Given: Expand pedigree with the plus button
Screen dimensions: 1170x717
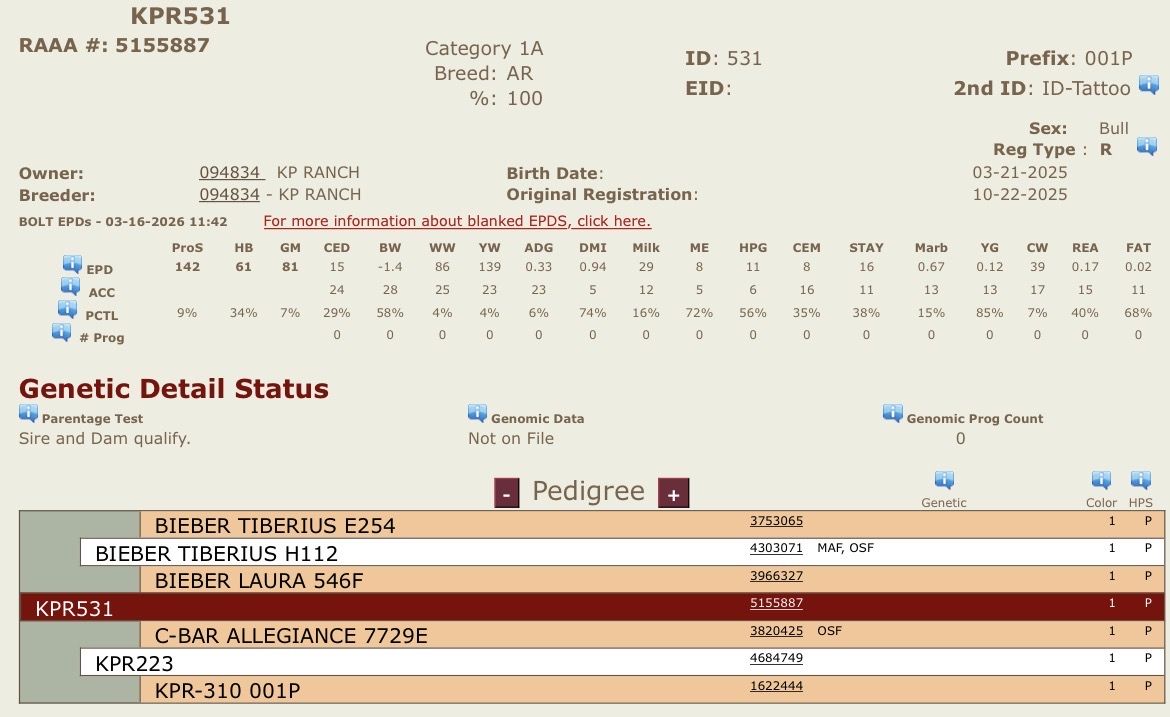Looking at the screenshot, I should [673, 493].
